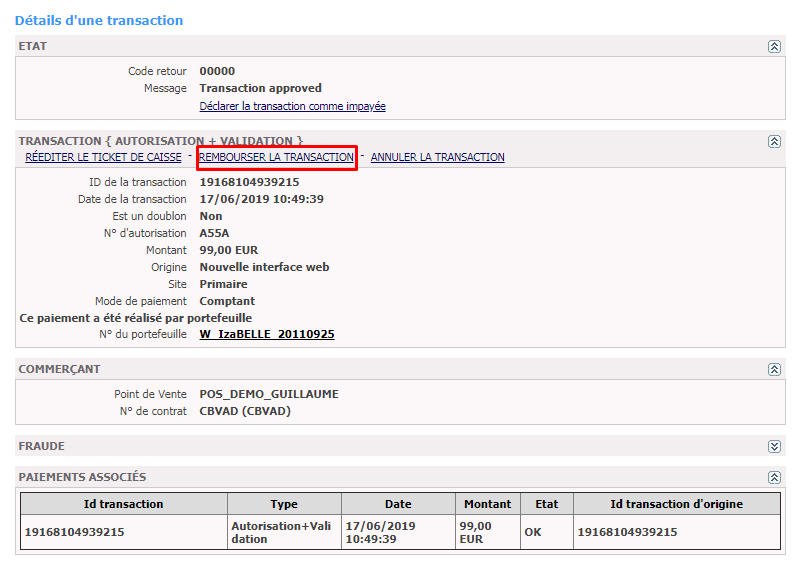Click the amount 99,00 EUR in TRANSACTION section

pos(228,250)
